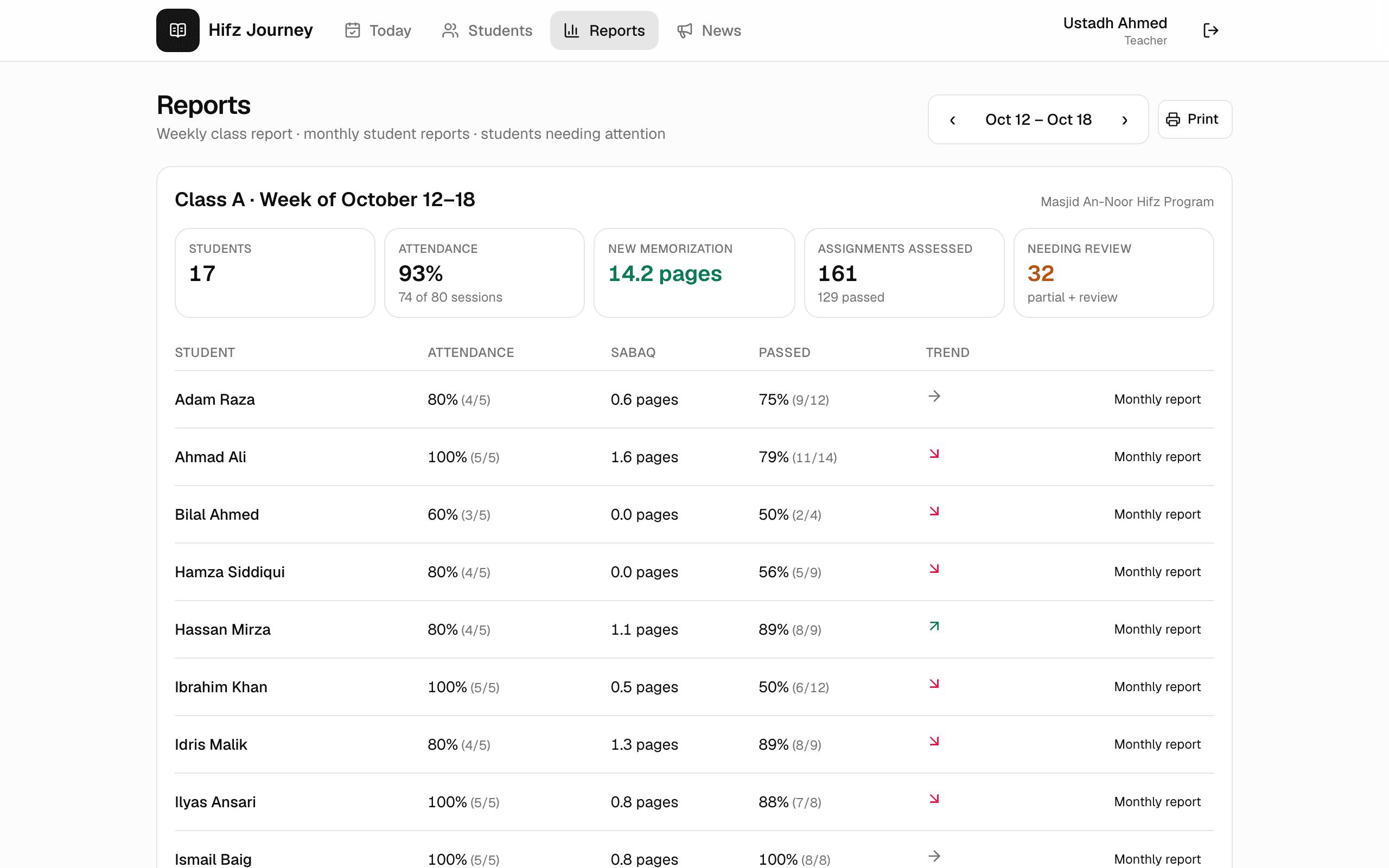Click Ibrahim Khan's 50% (6/12) passed cell
The image size is (1389, 868).
tap(794, 687)
